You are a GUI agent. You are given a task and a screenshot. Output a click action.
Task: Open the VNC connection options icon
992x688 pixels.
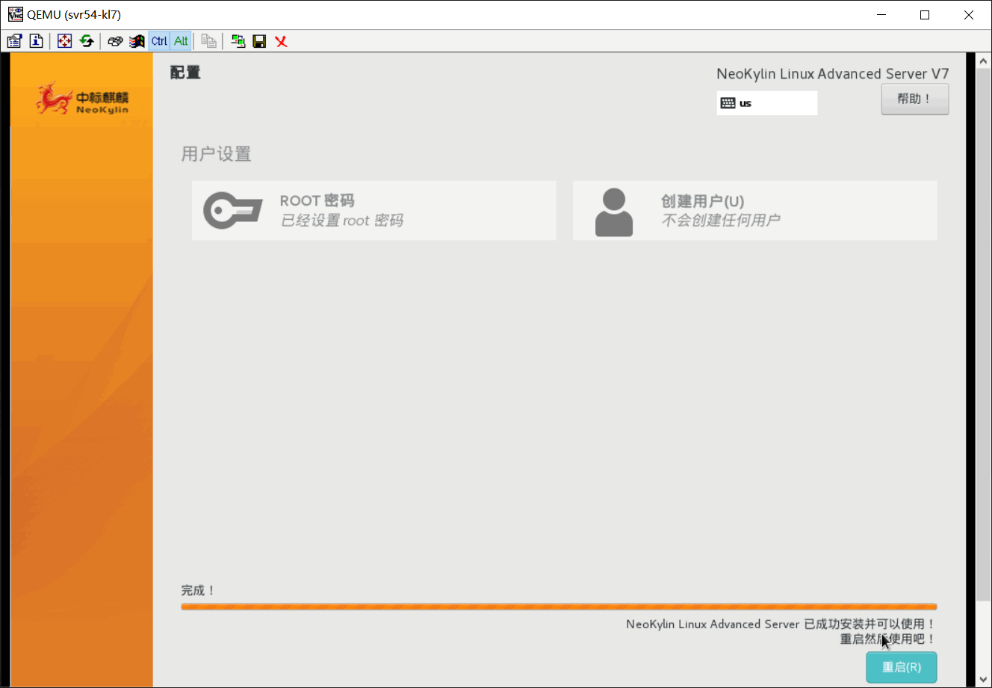15,41
